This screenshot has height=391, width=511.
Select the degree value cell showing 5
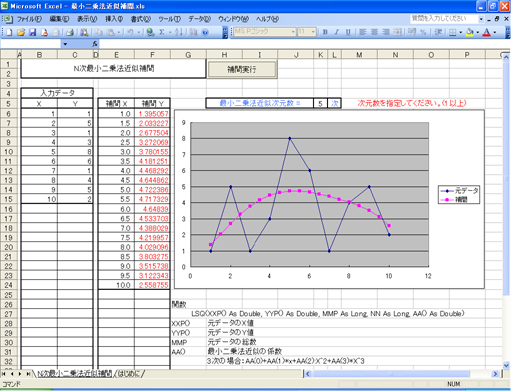(320, 103)
